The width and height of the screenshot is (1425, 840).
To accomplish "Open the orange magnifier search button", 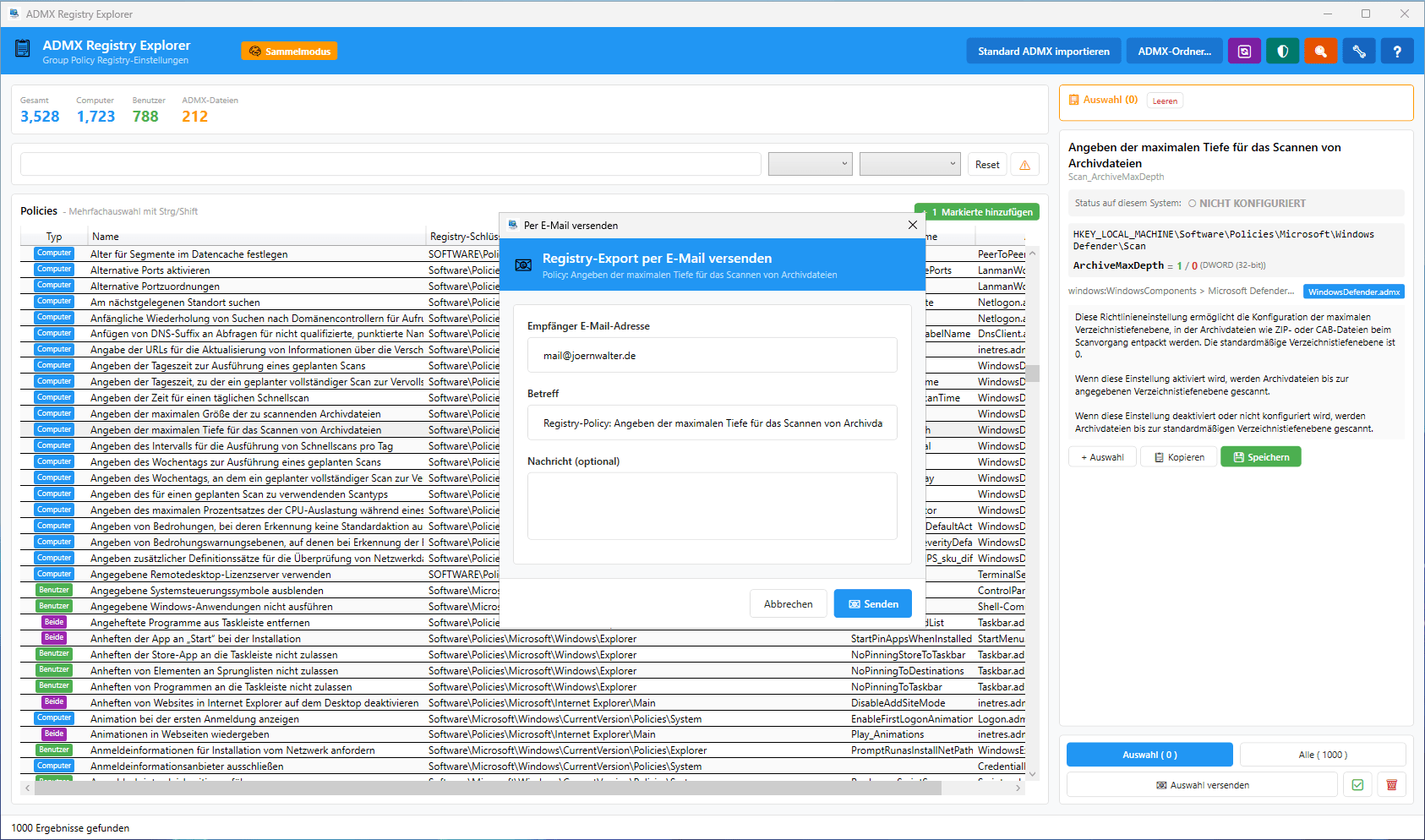I will (1320, 52).
